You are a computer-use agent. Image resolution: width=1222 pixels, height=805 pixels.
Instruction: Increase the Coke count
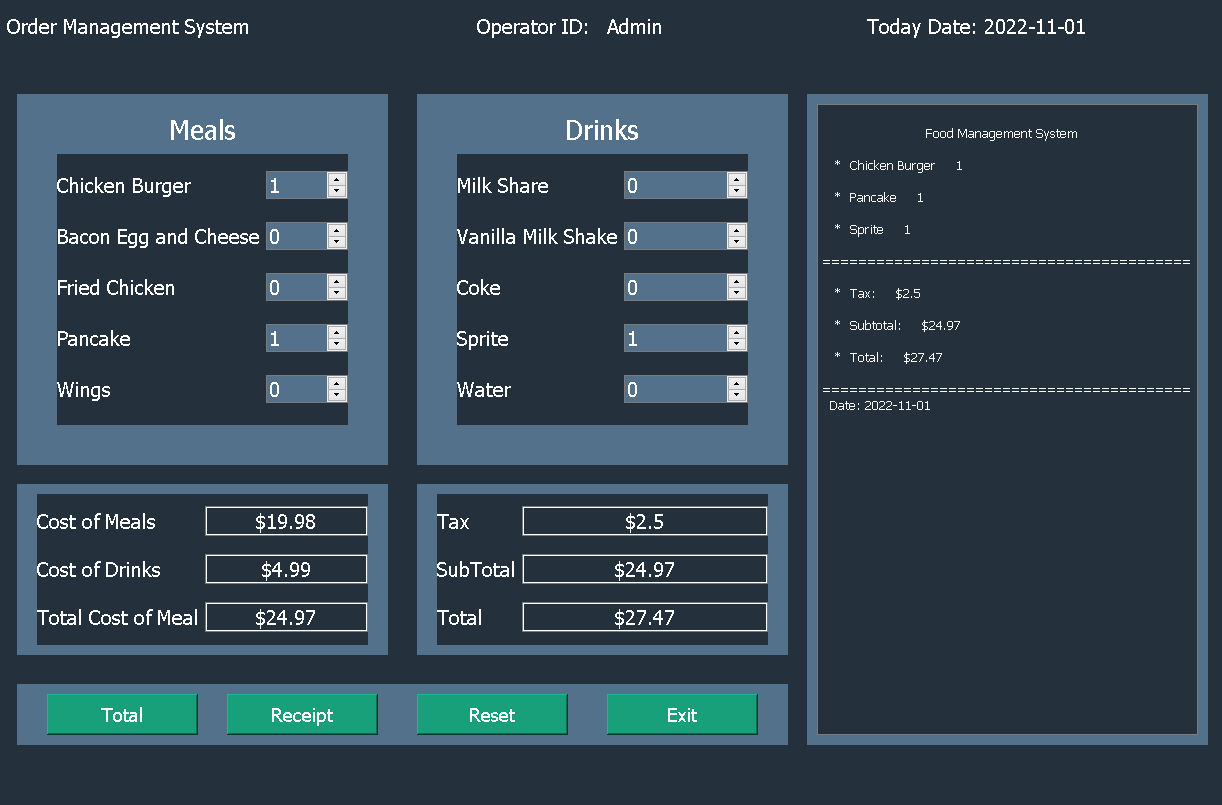pyautogui.click(x=737, y=282)
